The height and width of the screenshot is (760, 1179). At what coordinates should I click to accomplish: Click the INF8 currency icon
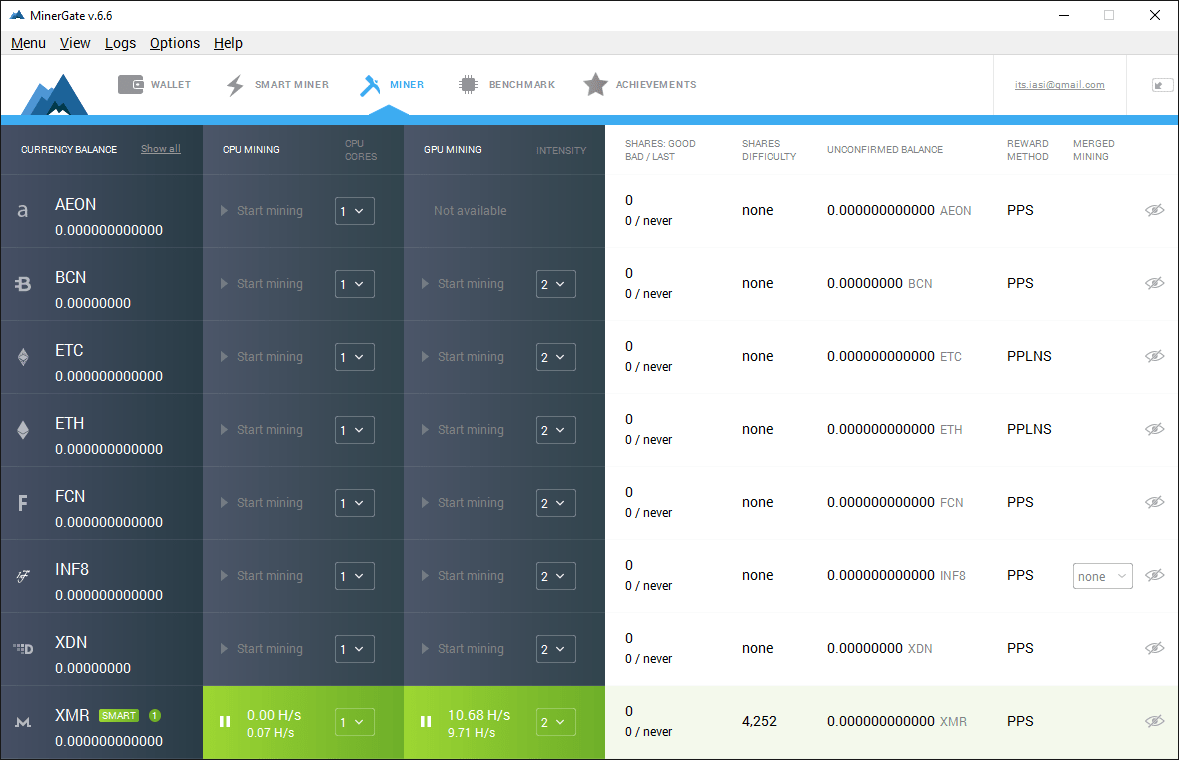click(23, 577)
